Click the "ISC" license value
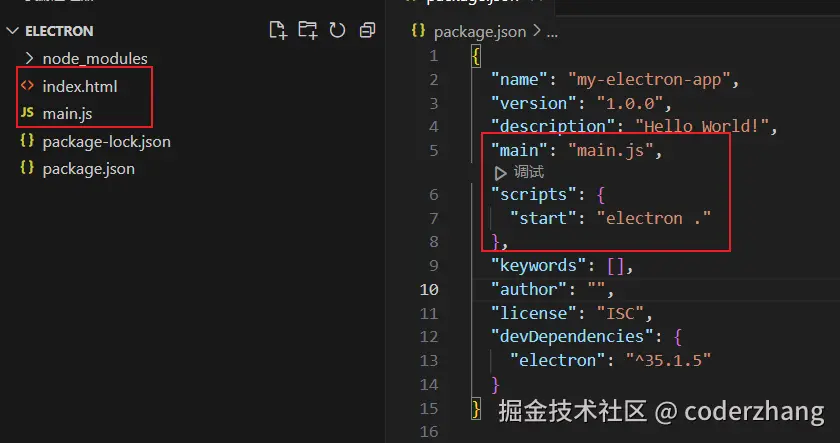Screen dimensions: 840x443 click(x=620, y=313)
